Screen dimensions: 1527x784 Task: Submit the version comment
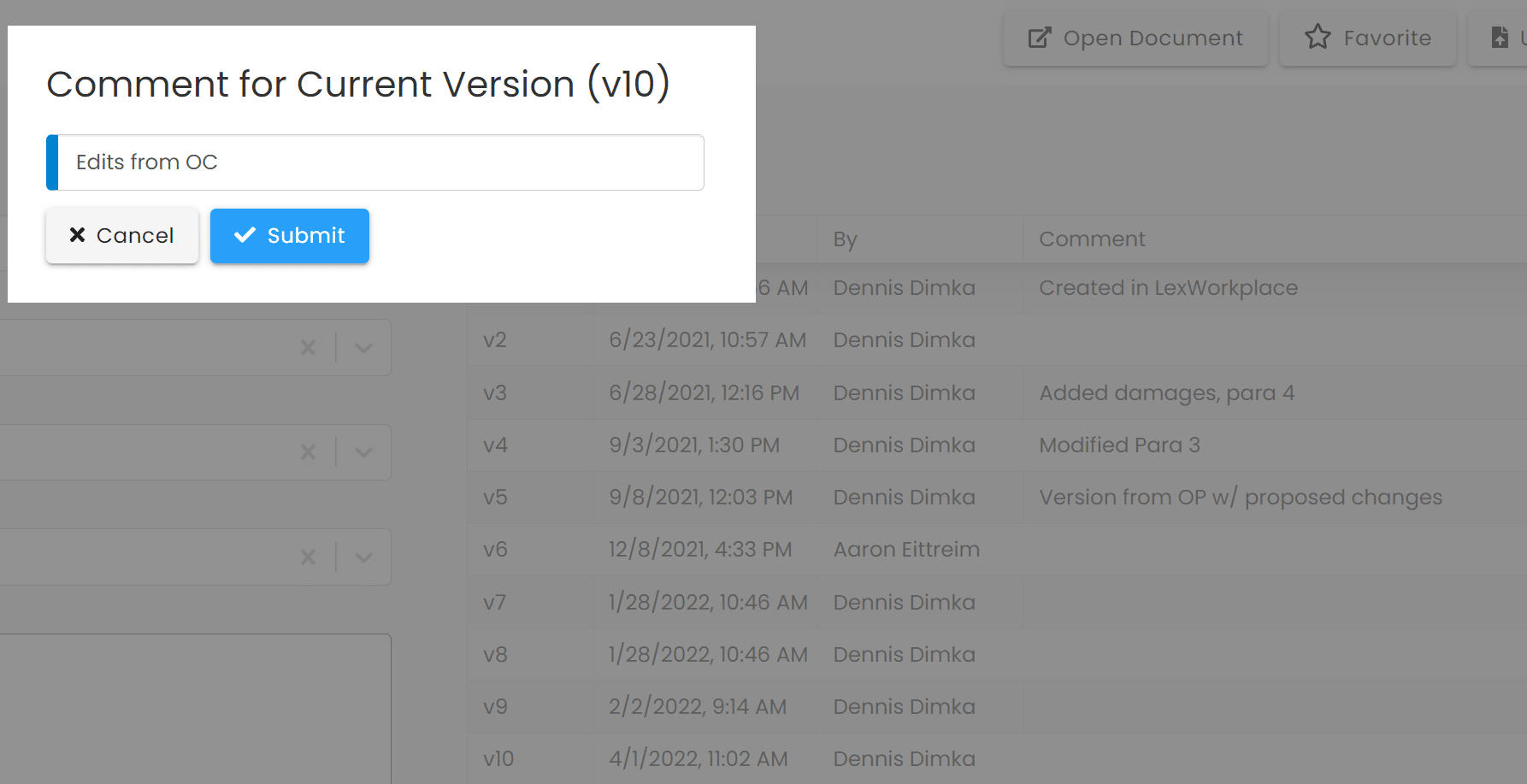(290, 236)
